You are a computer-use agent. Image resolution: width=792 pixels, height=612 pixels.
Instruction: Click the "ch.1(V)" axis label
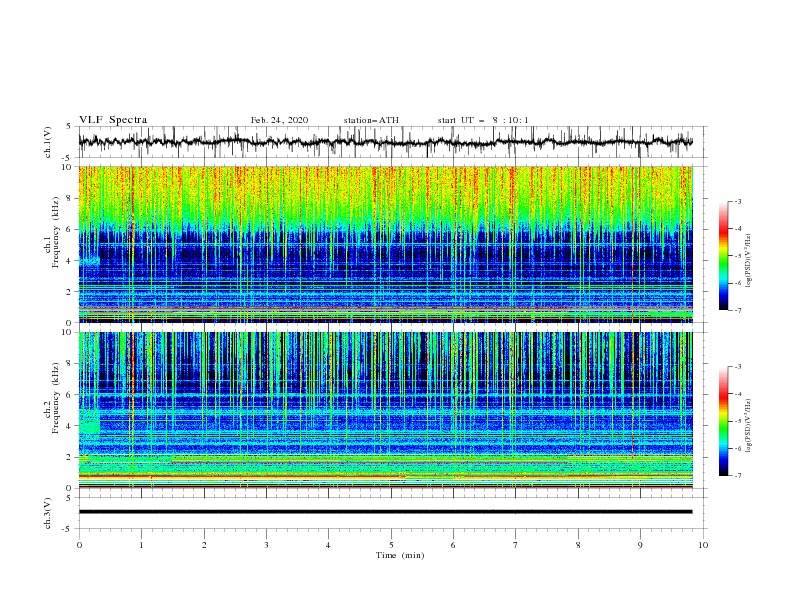(48, 142)
